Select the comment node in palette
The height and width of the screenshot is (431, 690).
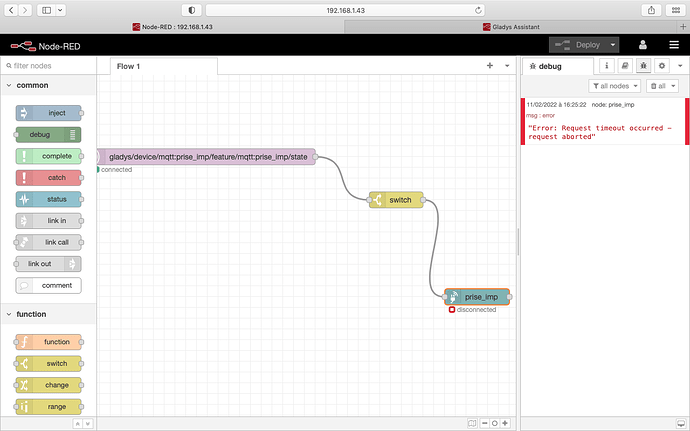tap(48, 285)
